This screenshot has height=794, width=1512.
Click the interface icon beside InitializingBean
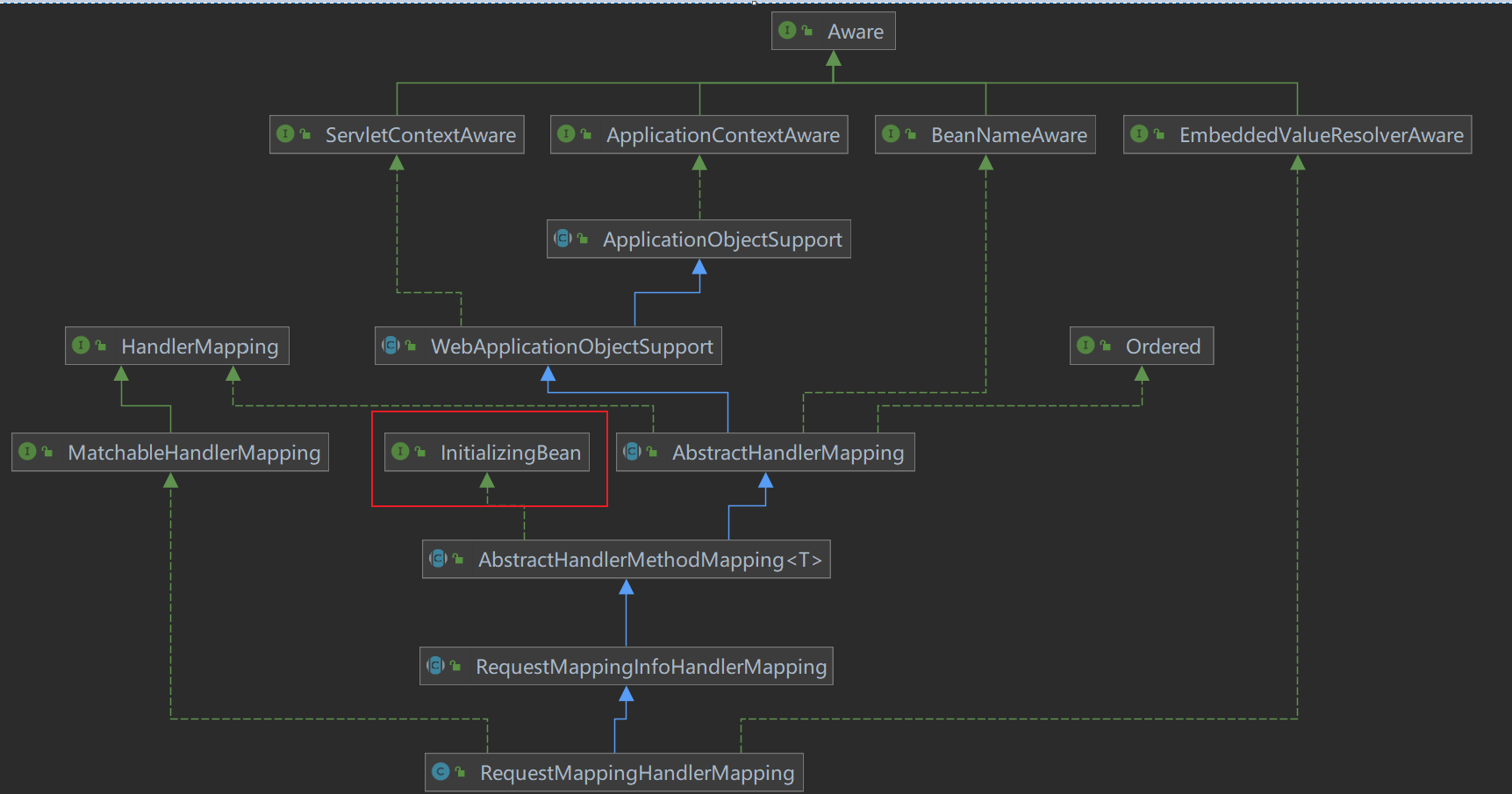(400, 452)
